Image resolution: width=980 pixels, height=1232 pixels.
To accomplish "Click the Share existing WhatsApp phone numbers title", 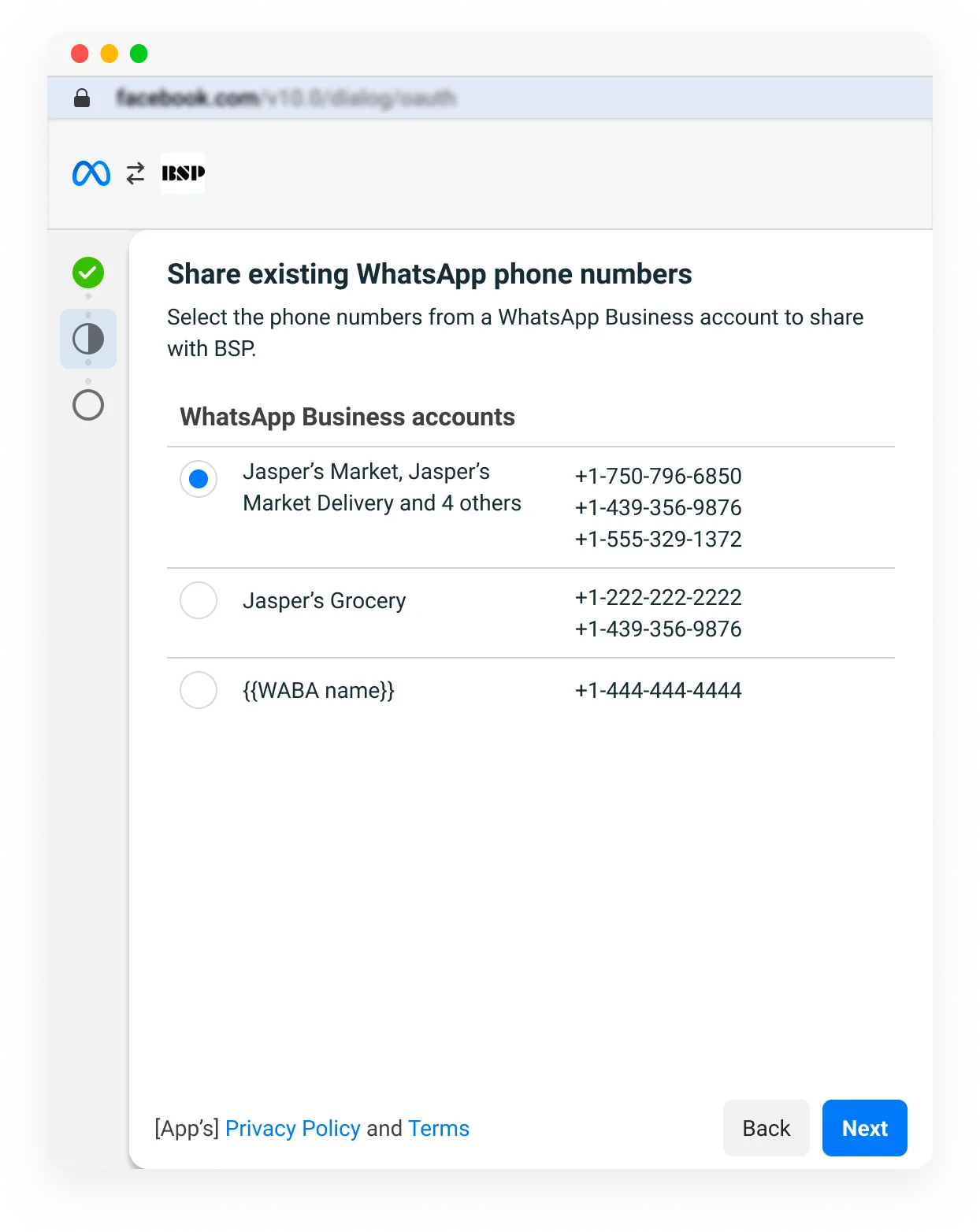I will tap(429, 273).
